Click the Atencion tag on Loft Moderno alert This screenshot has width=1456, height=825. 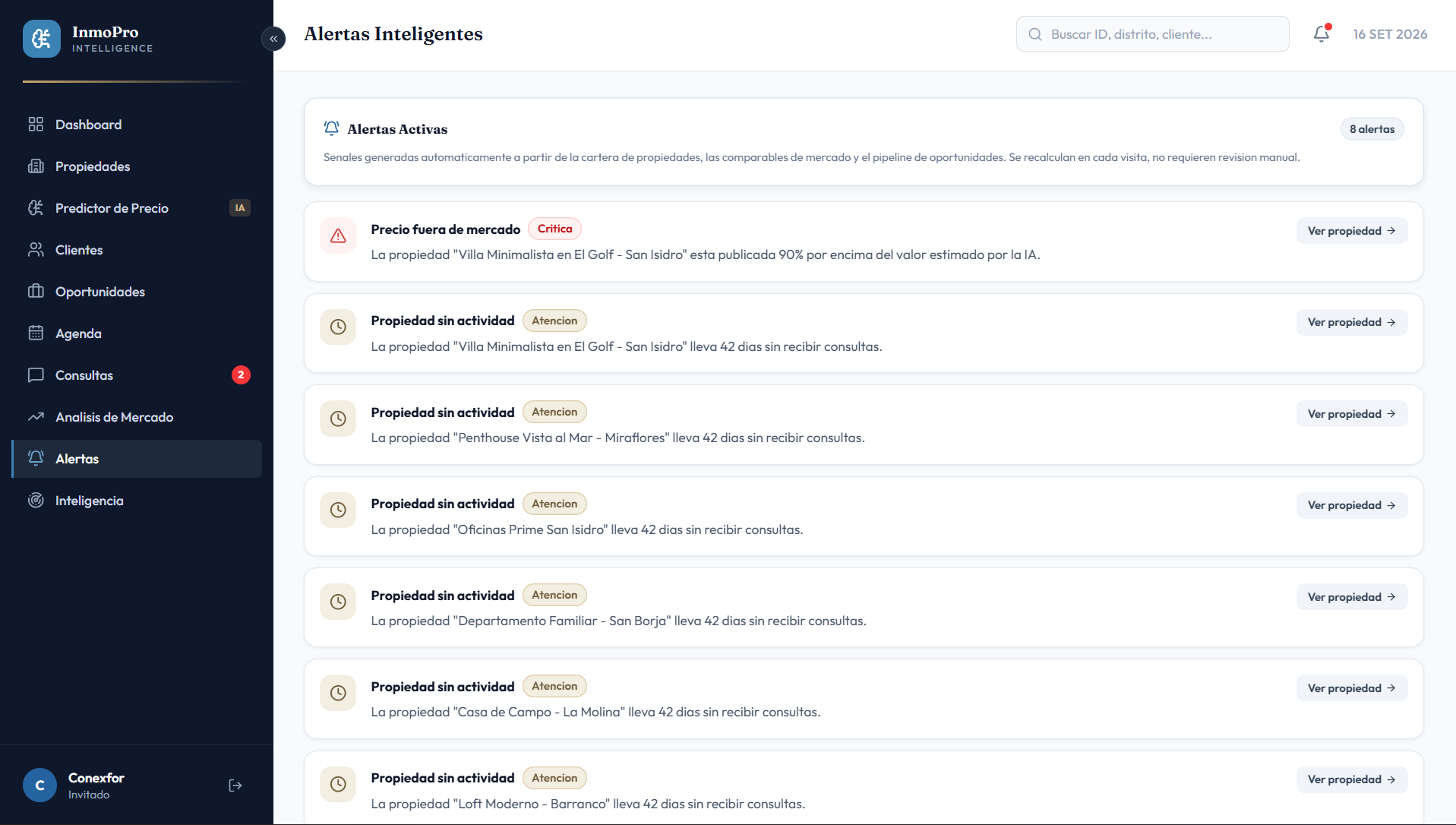click(554, 778)
